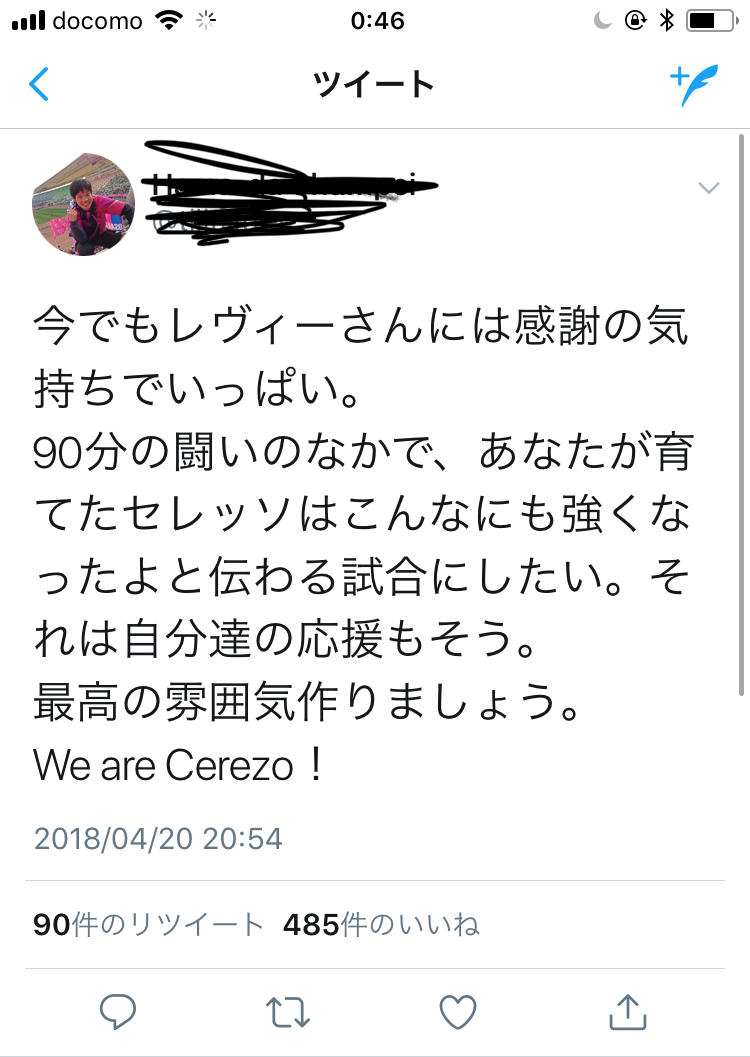Tap the Bluetooth status icon
The width and height of the screenshot is (750, 1057).
(x=668, y=20)
